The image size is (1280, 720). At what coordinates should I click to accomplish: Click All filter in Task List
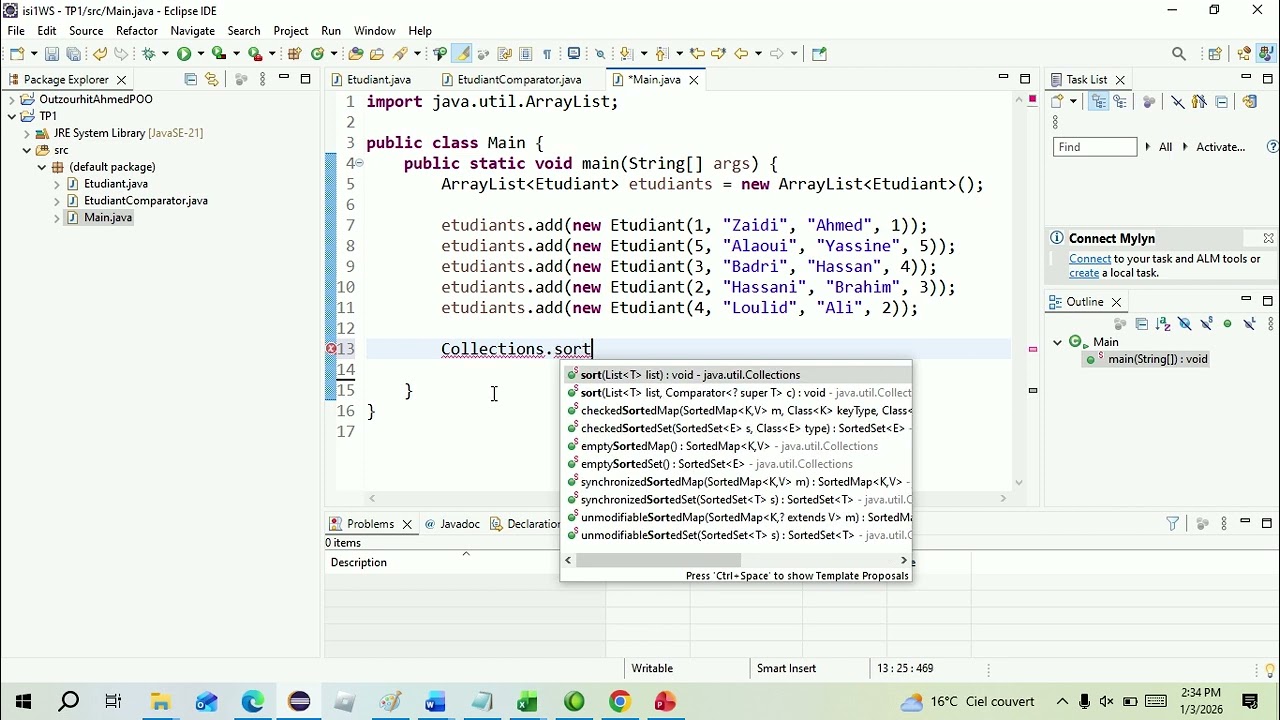coord(1165,147)
